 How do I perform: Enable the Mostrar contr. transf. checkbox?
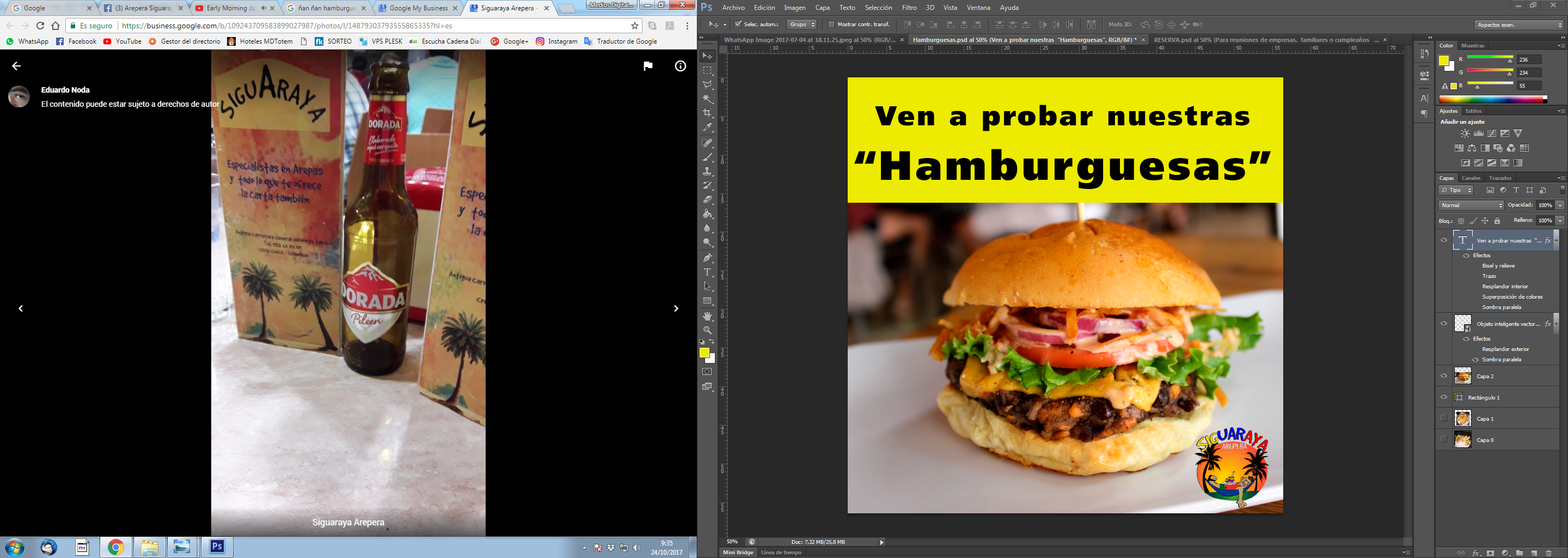point(831,25)
